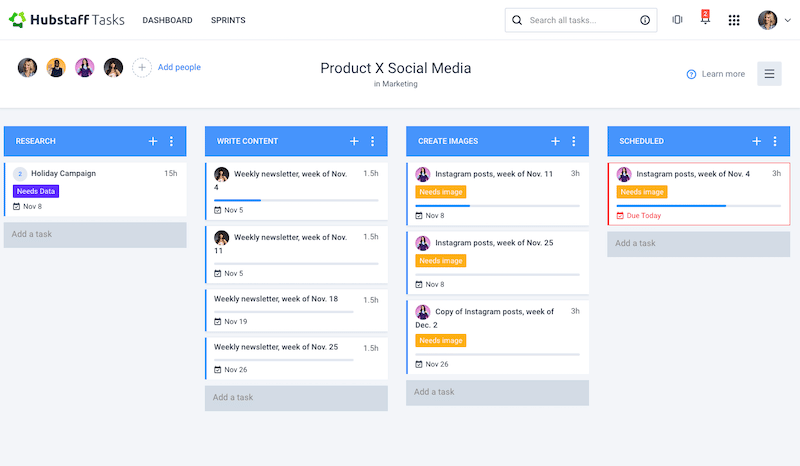Click plus icon in Scheduled column
Screen dimensions: 800x466
(757, 141)
